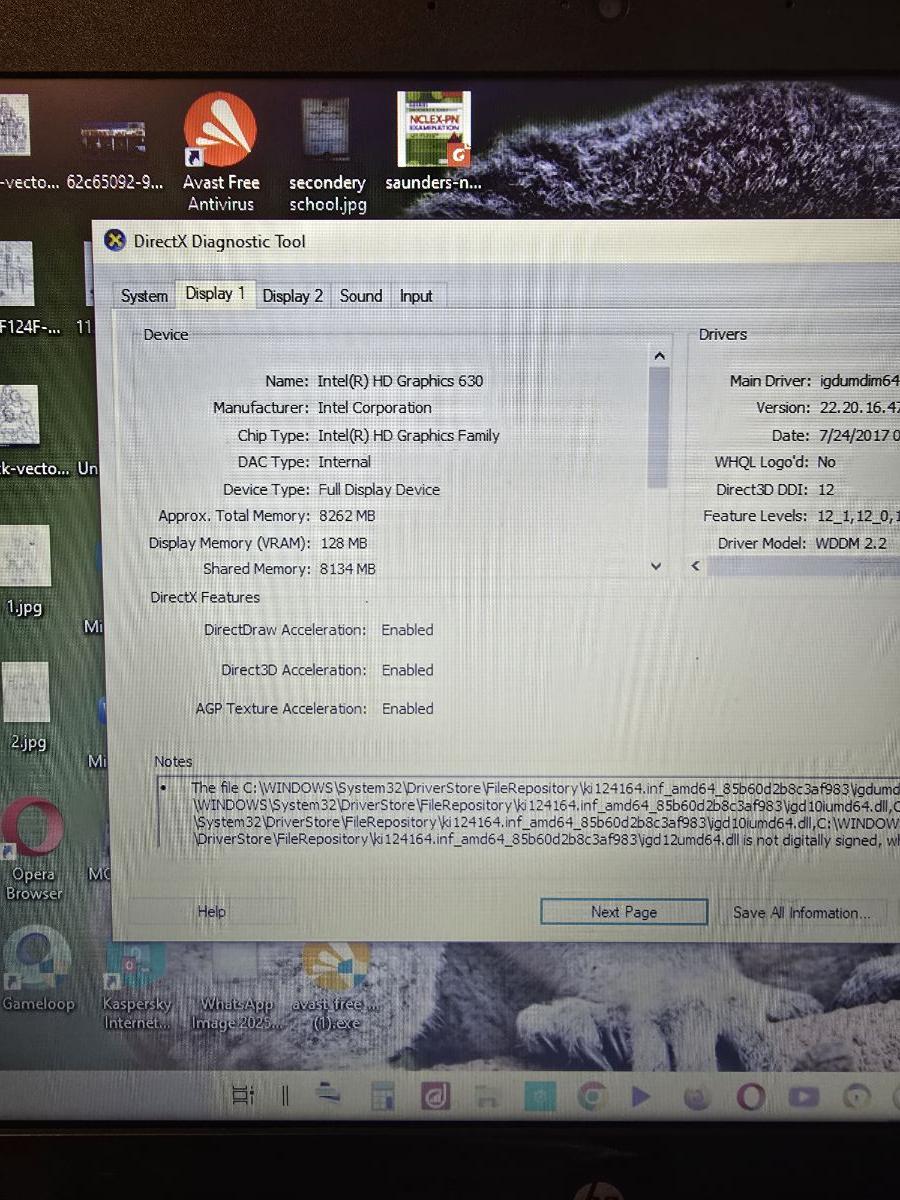Click AGP Texture Acceleration Enabled text

click(408, 708)
